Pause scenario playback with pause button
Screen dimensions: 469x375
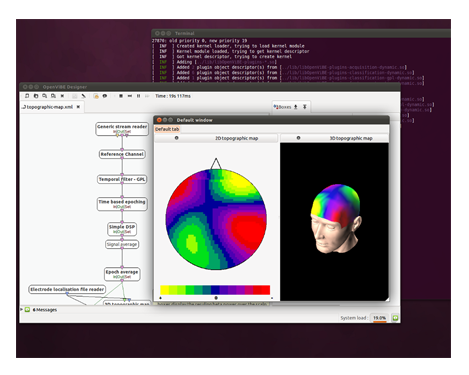(138, 96)
